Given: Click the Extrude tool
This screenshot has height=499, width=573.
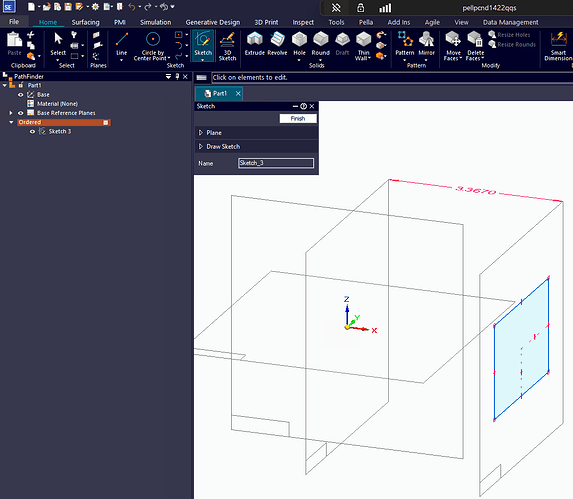Looking at the screenshot, I should coord(255,44).
